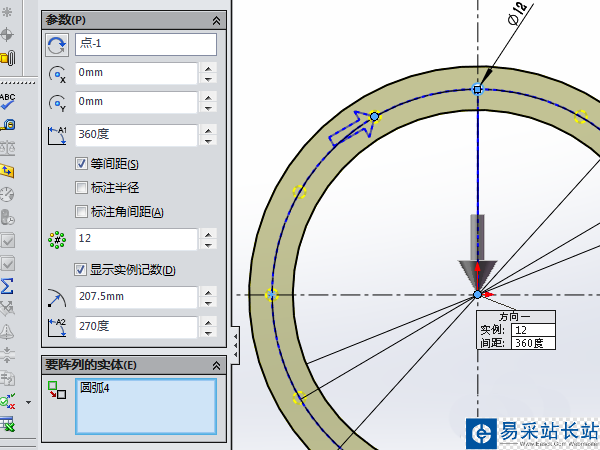Click the Center X coordinate icon

tap(57, 74)
